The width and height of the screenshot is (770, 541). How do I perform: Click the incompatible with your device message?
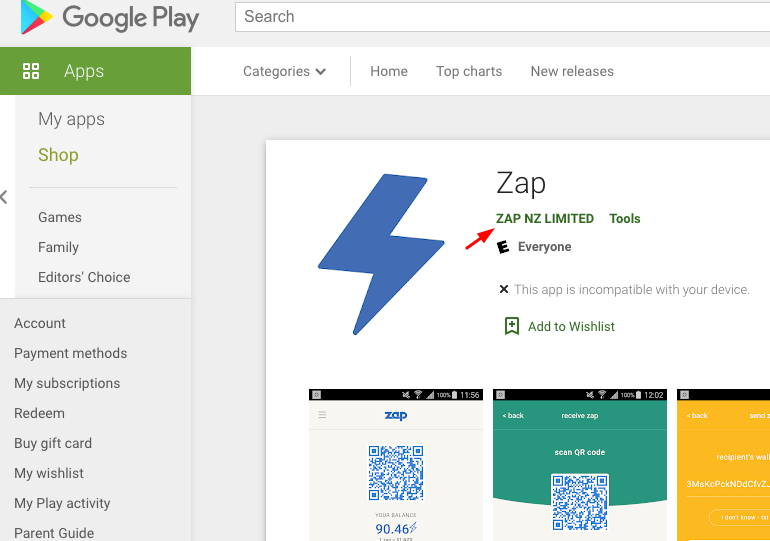[632, 290]
